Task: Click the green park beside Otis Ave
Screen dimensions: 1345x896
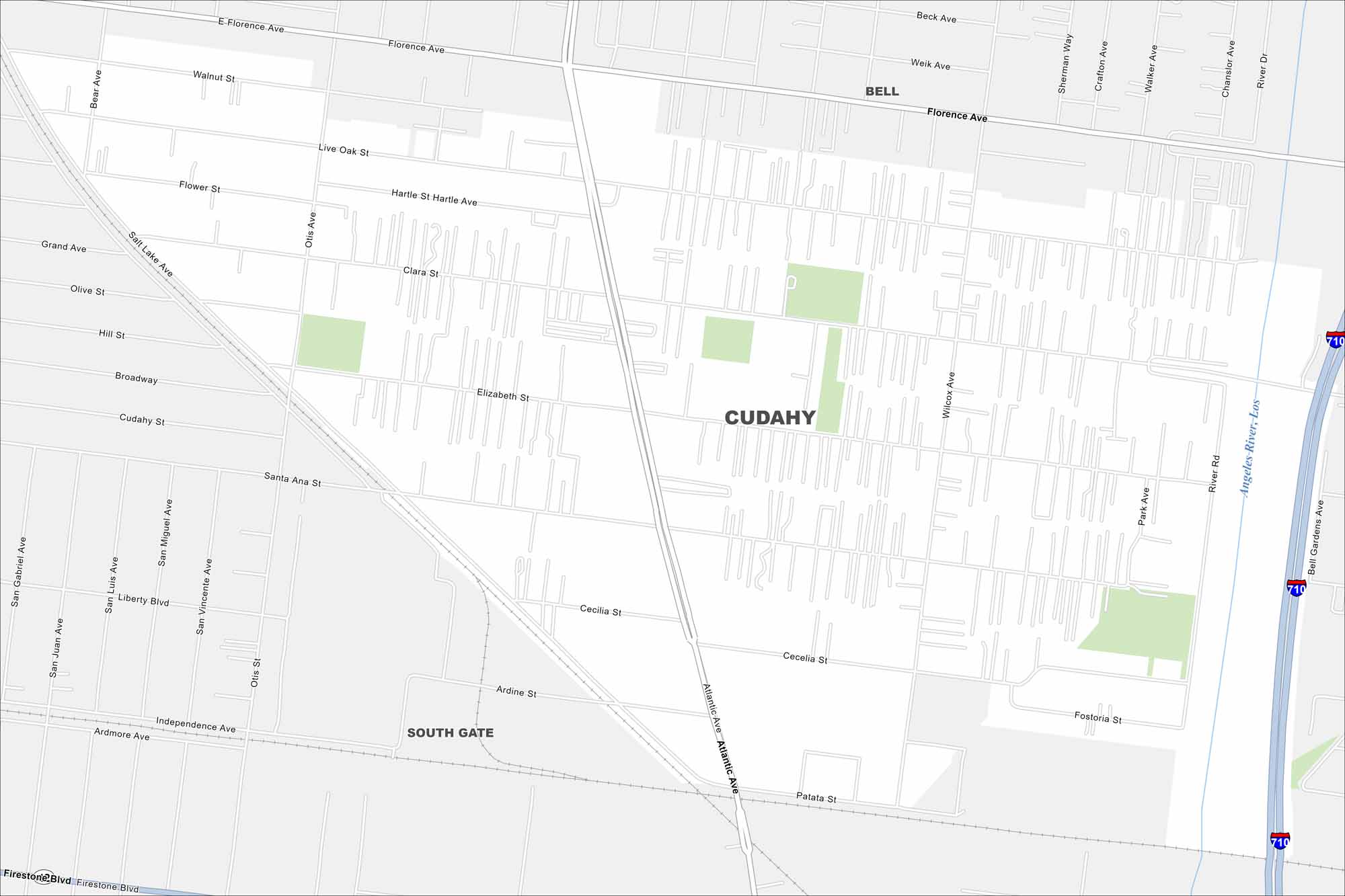Action: click(x=331, y=343)
